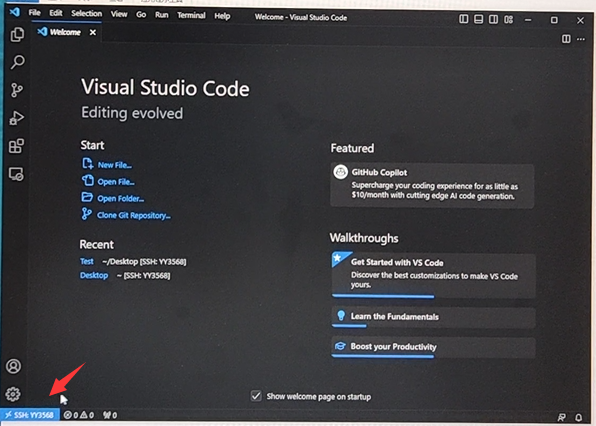The image size is (596, 426).
Task: Open the Help menu
Action: (222, 16)
